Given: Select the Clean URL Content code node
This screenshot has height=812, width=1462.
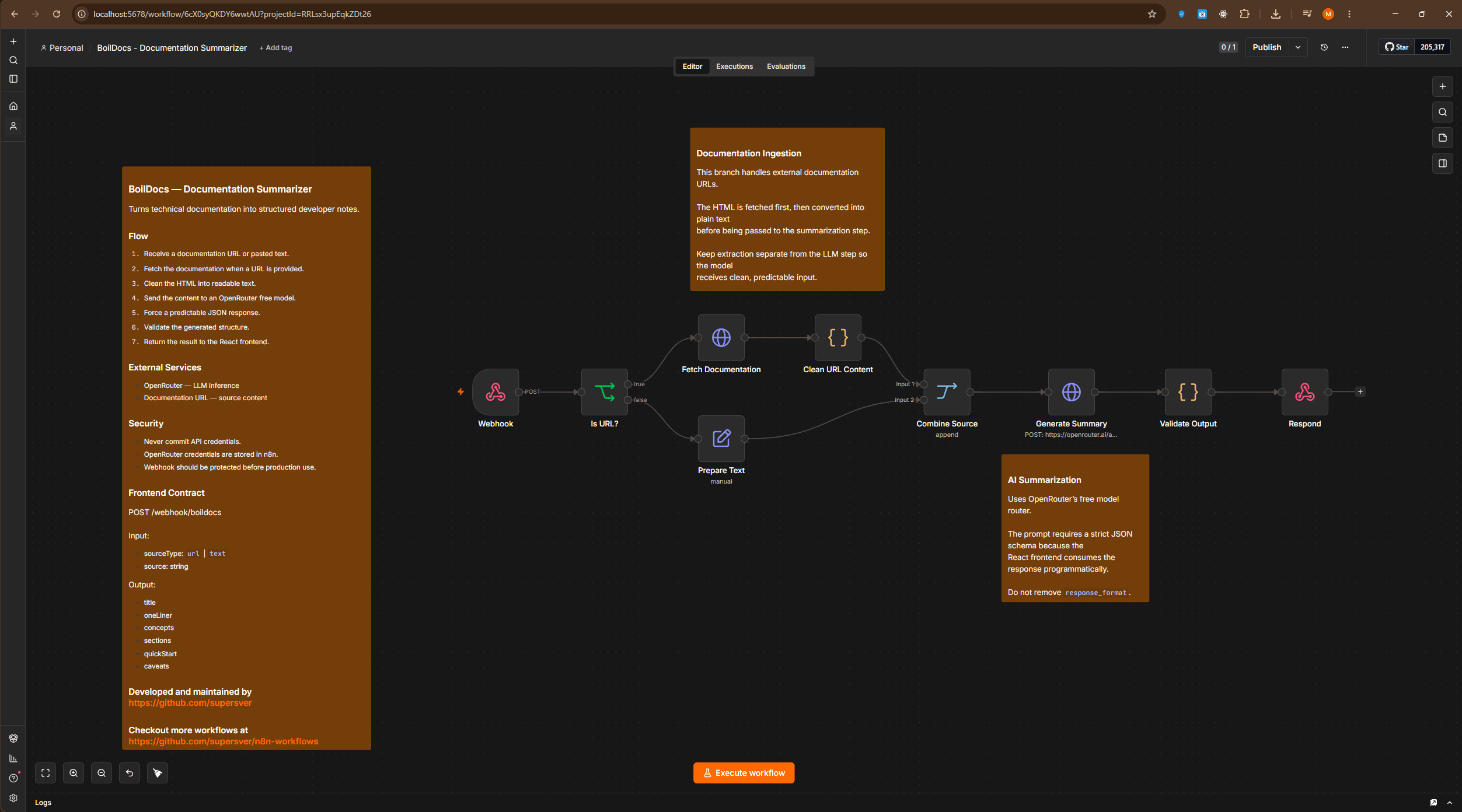Looking at the screenshot, I should [838, 338].
